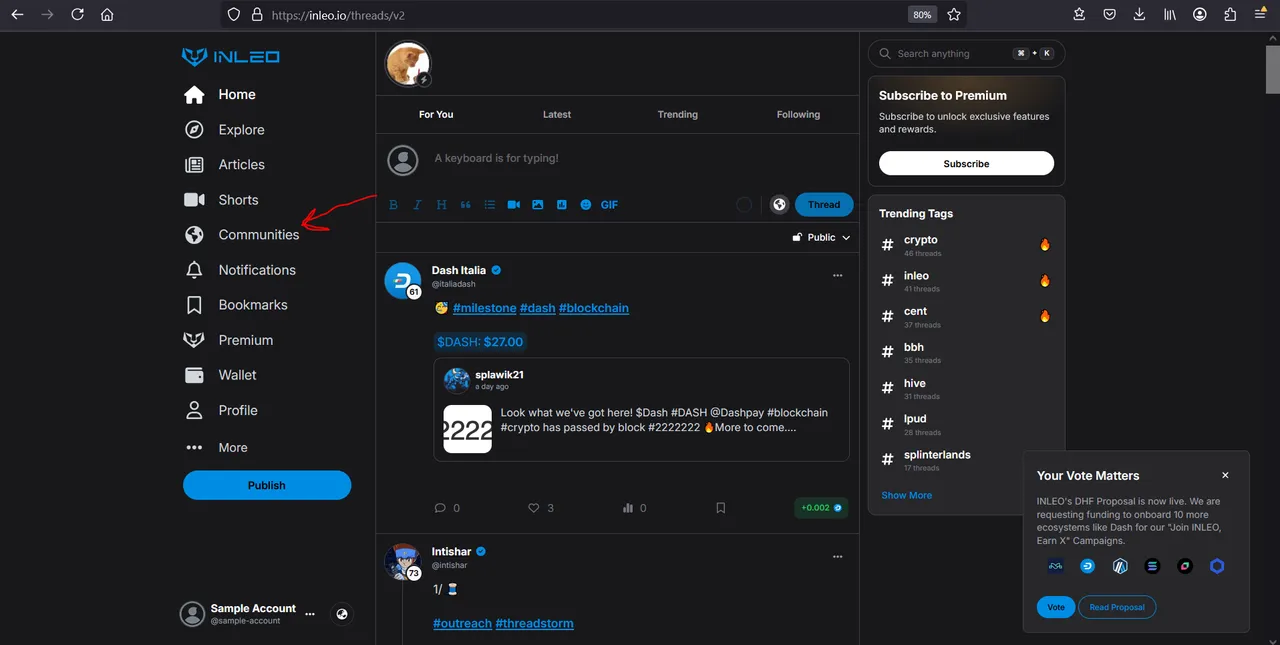Like the Dash Italia post
This screenshot has width=1280, height=645.
click(534, 508)
